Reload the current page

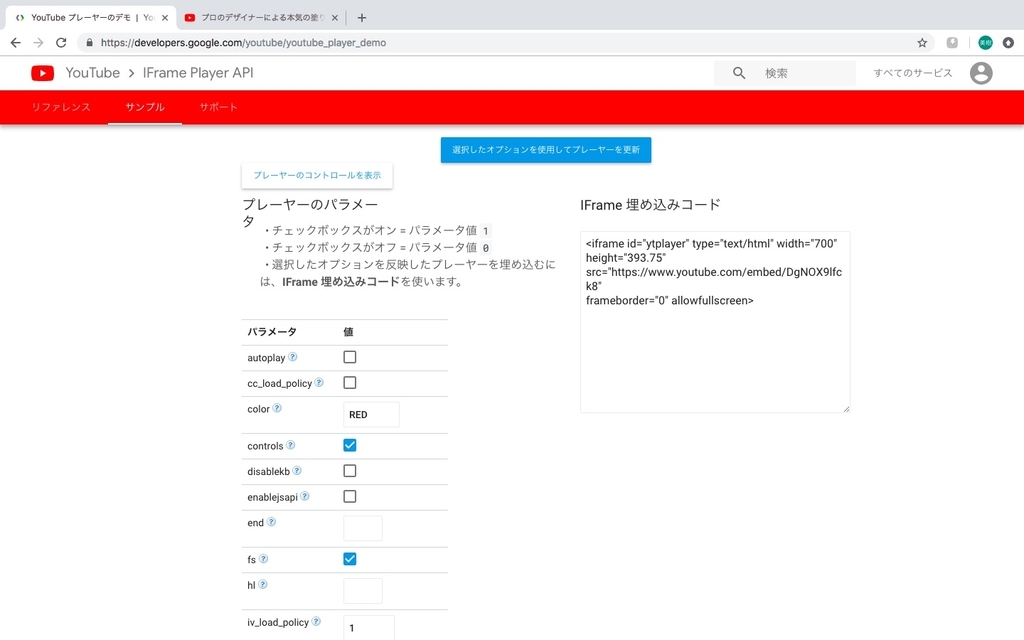(62, 42)
